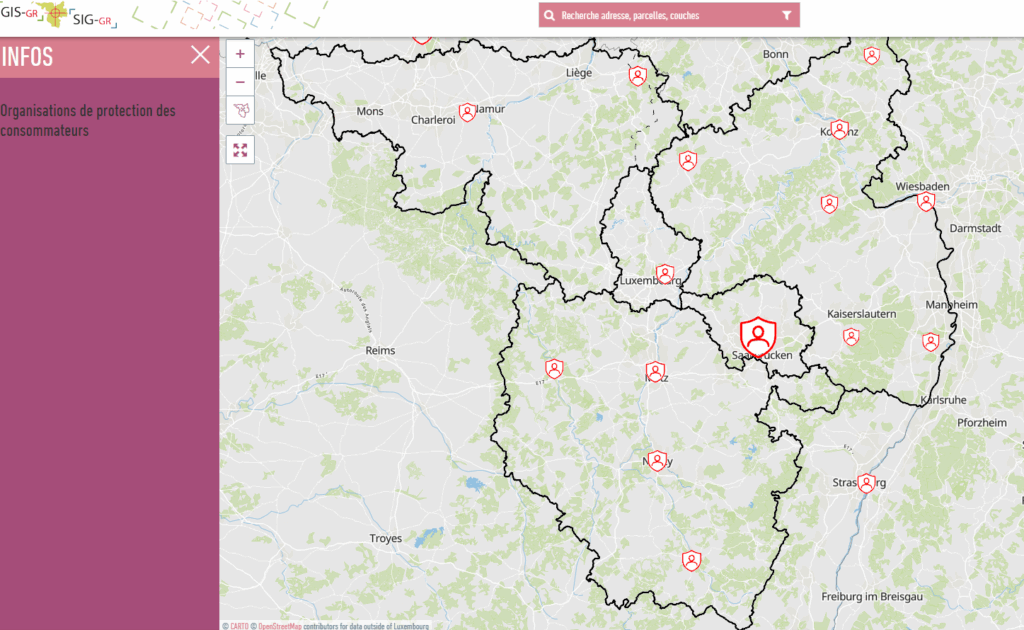Open the OpenStreetMap attribution link
The height and width of the screenshot is (630, 1024).
[x=281, y=626]
